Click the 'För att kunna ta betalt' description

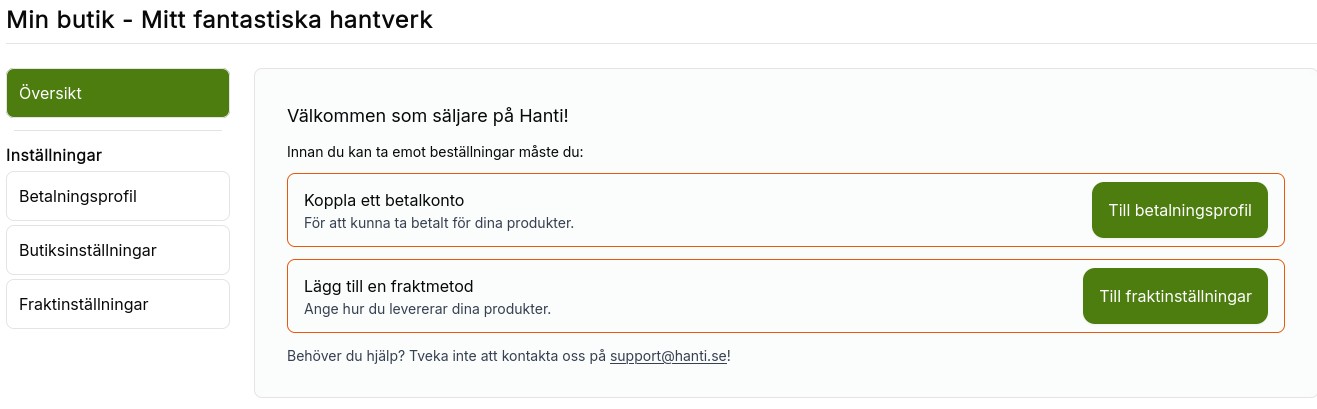pos(438,222)
